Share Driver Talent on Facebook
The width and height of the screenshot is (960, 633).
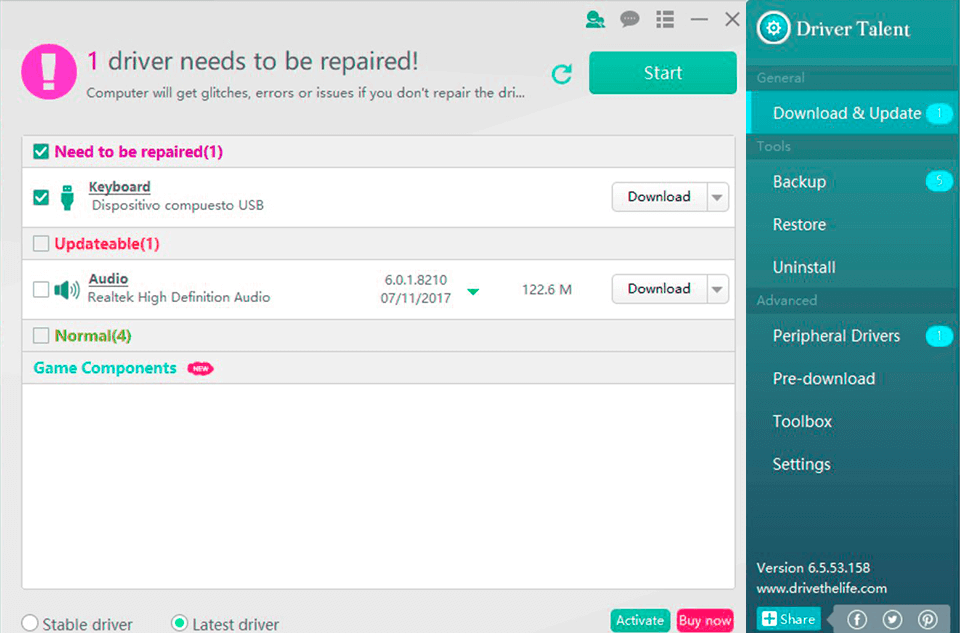[x=857, y=619]
